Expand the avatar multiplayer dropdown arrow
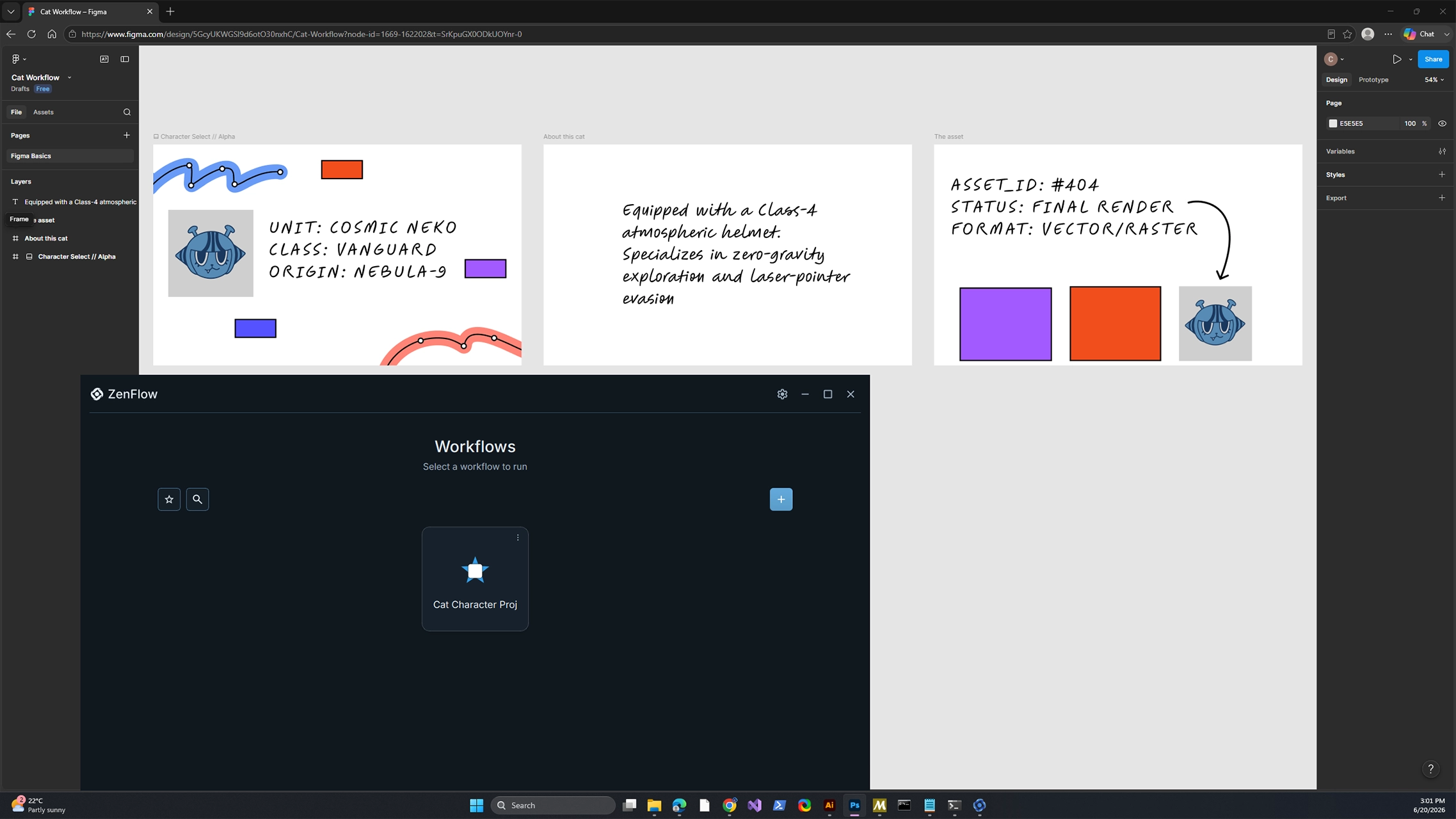The width and height of the screenshot is (1456, 819). coord(1342,60)
